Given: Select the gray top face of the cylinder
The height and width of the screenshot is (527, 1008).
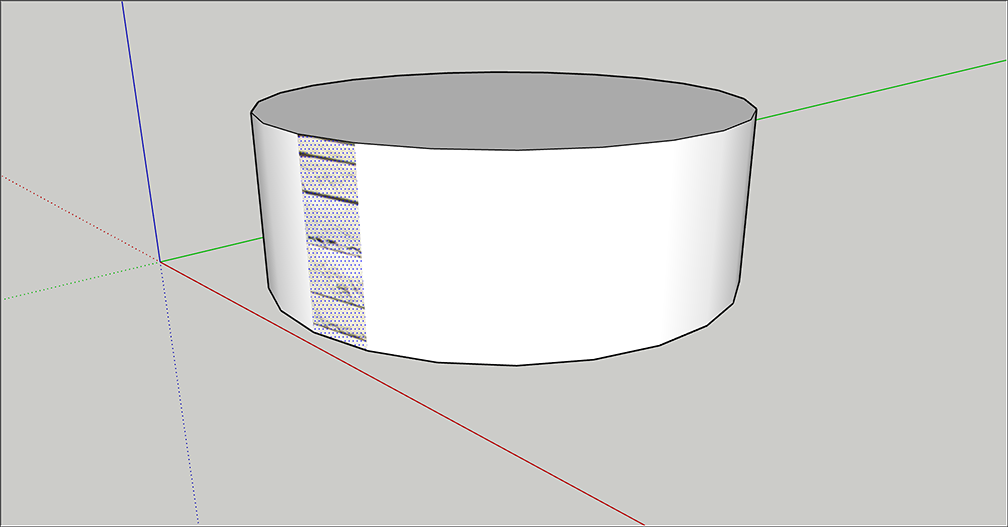Looking at the screenshot, I should 500,110.
